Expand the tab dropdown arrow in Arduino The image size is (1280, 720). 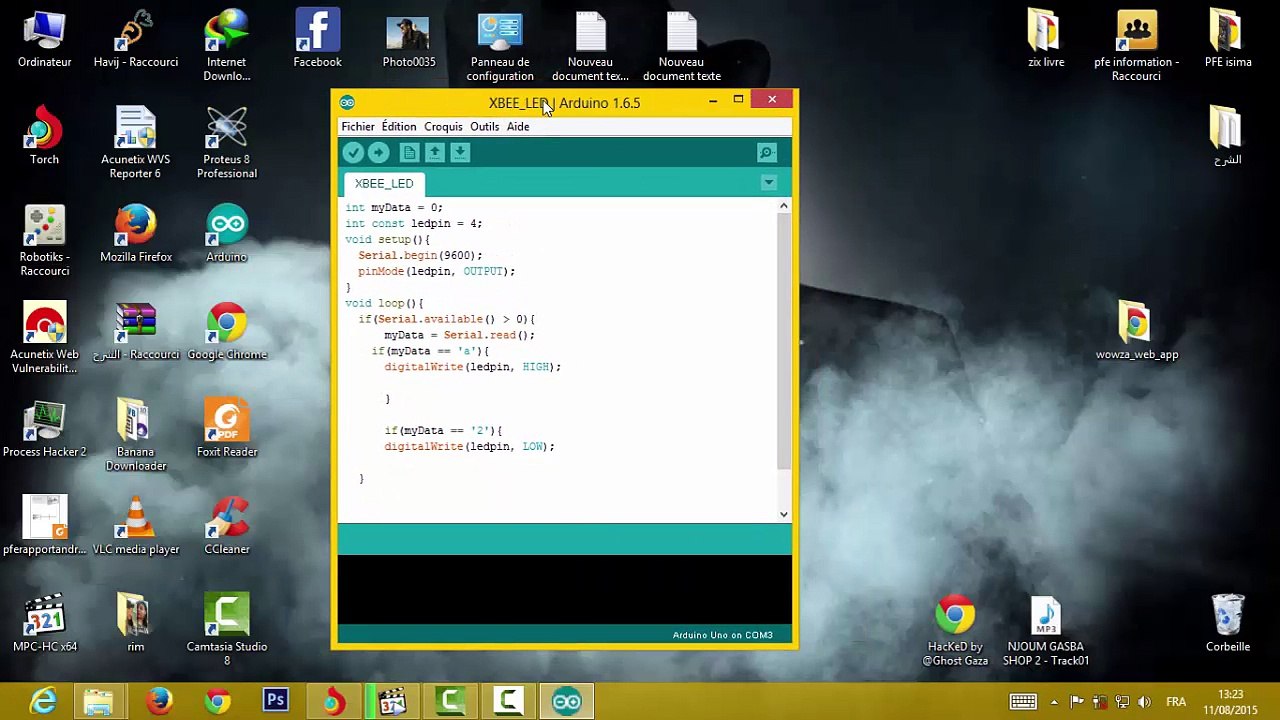(x=768, y=183)
